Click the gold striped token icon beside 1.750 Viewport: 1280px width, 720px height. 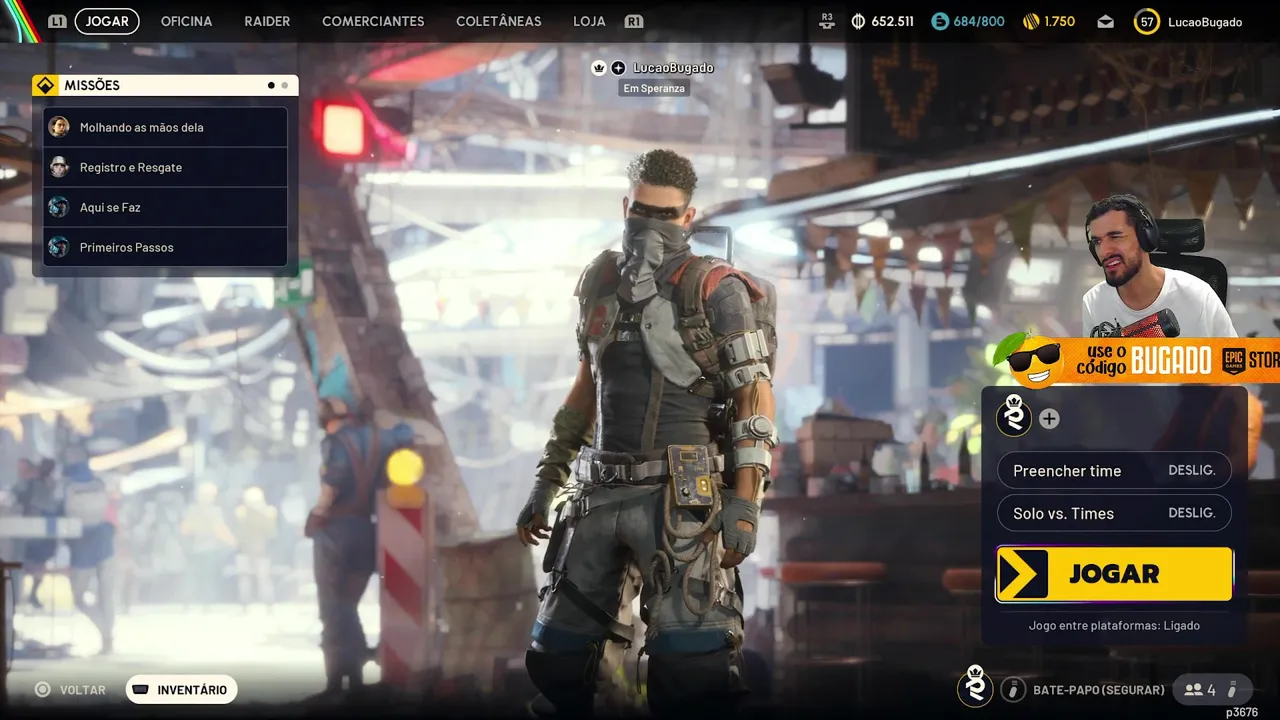pyautogui.click(x=1030, y=21)
